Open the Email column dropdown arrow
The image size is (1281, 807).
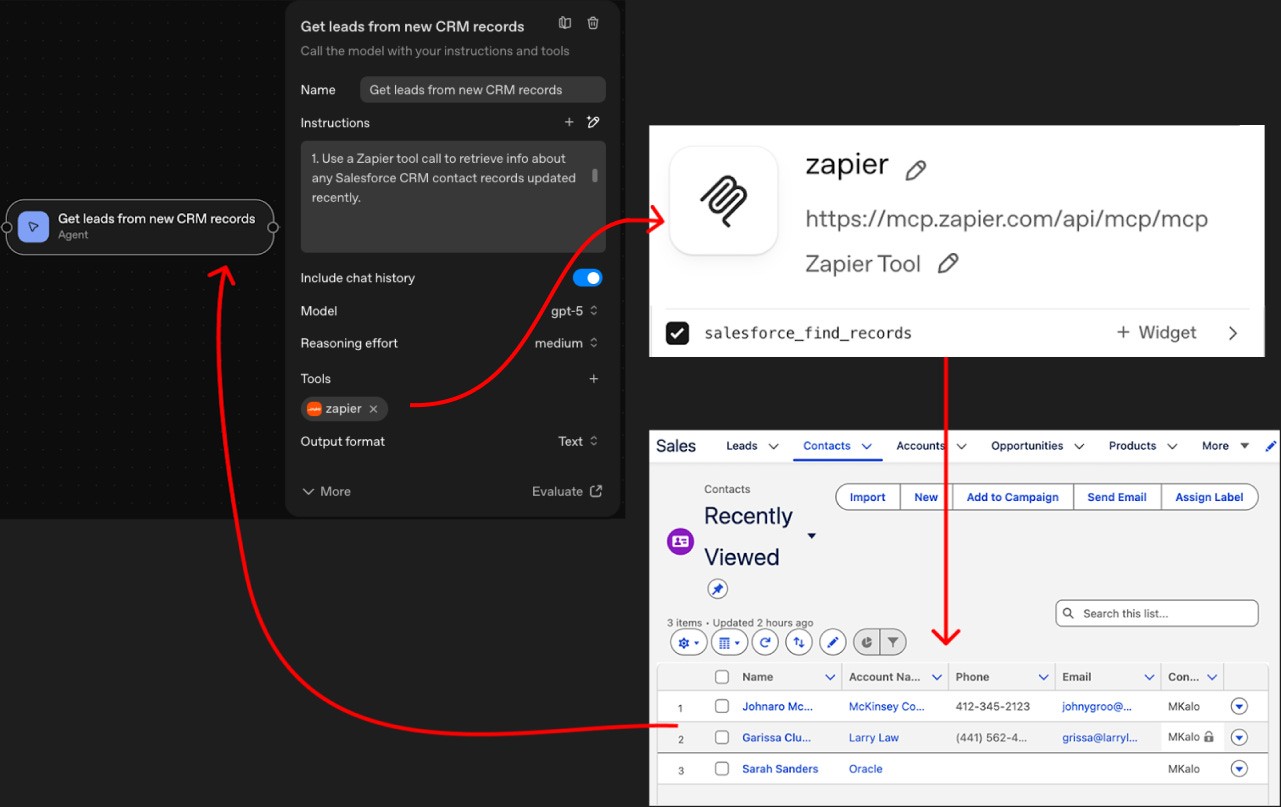tap(1149, 677)
